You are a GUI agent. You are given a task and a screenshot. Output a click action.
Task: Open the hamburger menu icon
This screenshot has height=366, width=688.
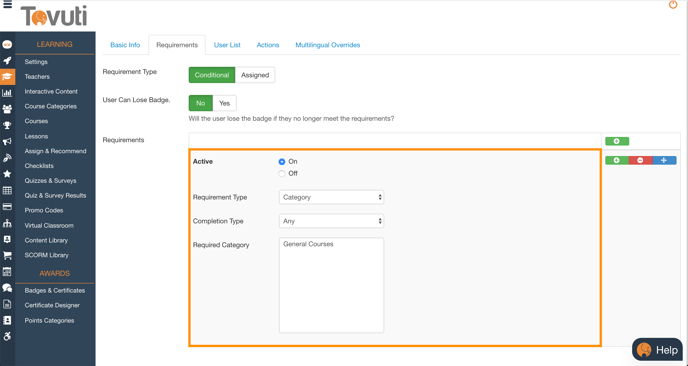coord(7,5)
